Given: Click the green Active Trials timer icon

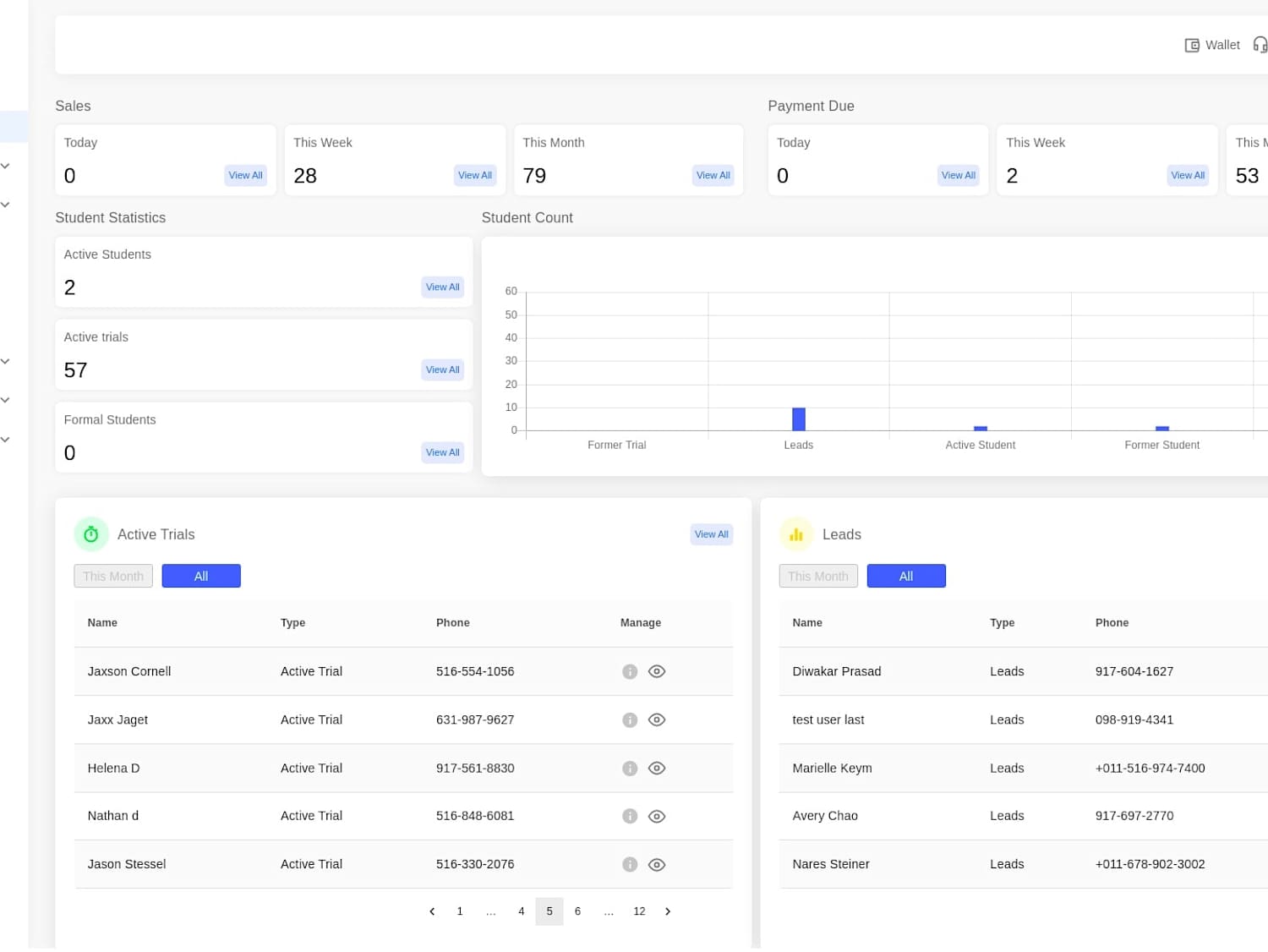Looking at the screenshot, I should (x=91, y=534).
